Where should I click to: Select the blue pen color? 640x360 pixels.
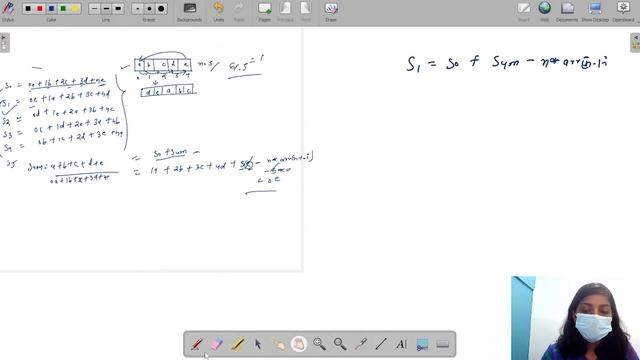(51, 9)
